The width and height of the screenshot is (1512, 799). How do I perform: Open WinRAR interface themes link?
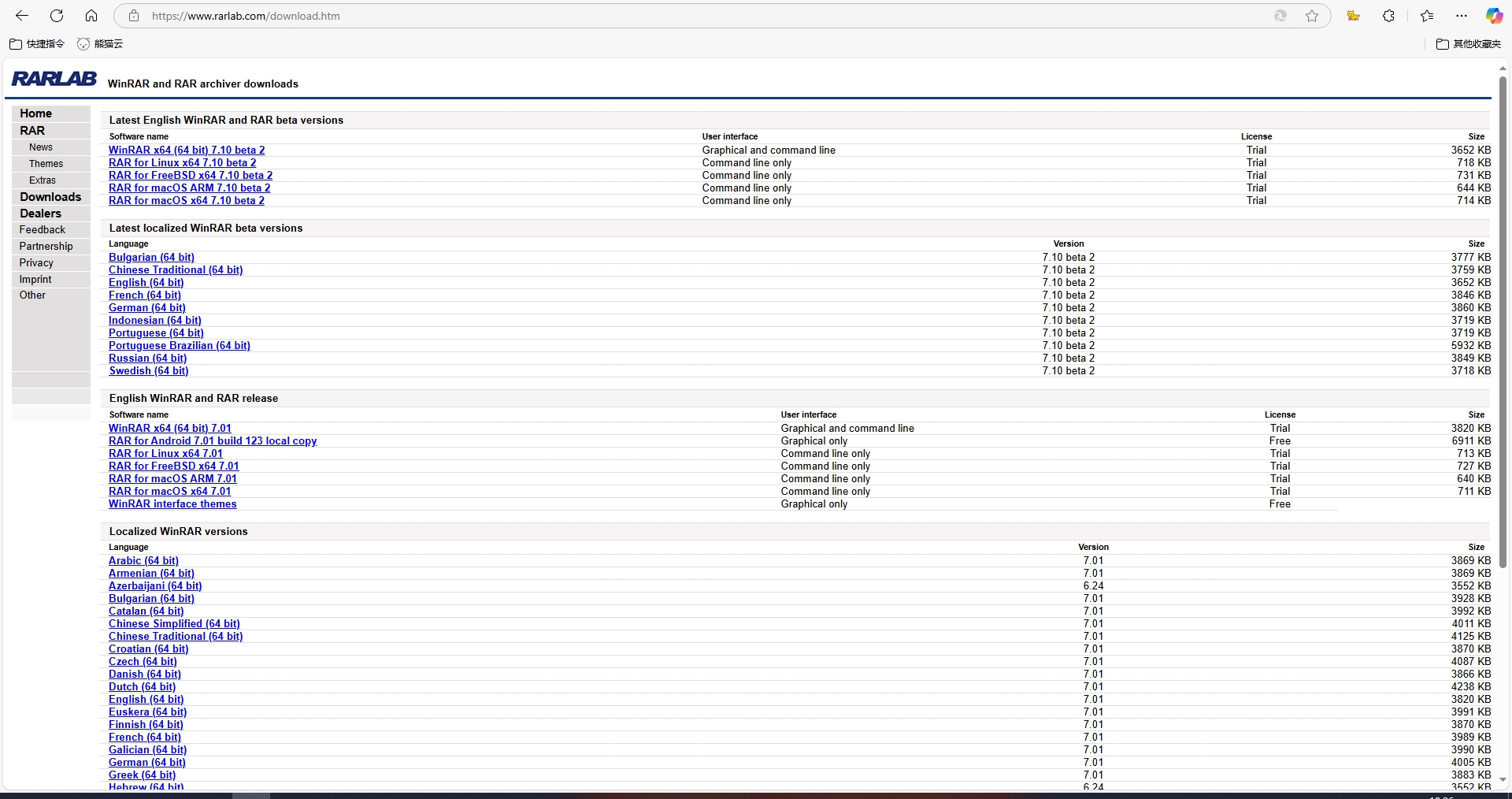click(172, 504)
